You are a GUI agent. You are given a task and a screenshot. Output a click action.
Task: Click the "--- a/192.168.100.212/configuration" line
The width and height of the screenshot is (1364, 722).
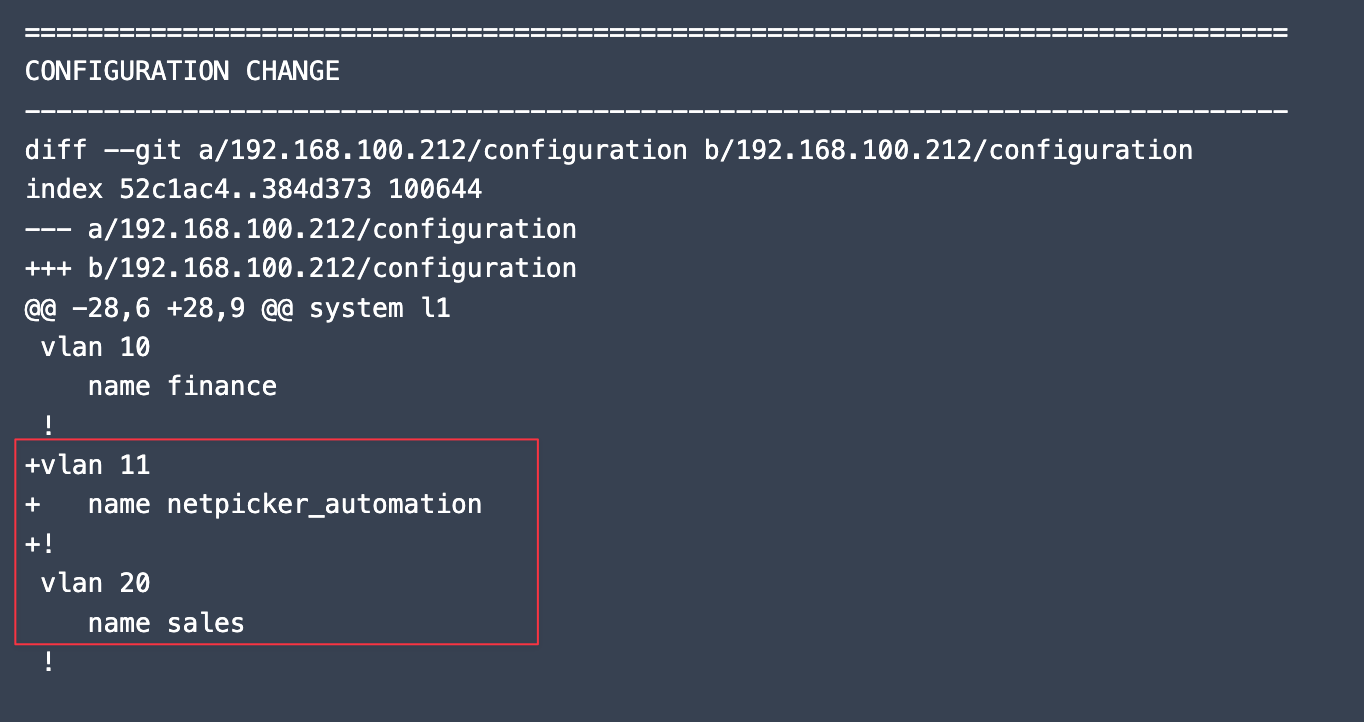coord(301,229)
